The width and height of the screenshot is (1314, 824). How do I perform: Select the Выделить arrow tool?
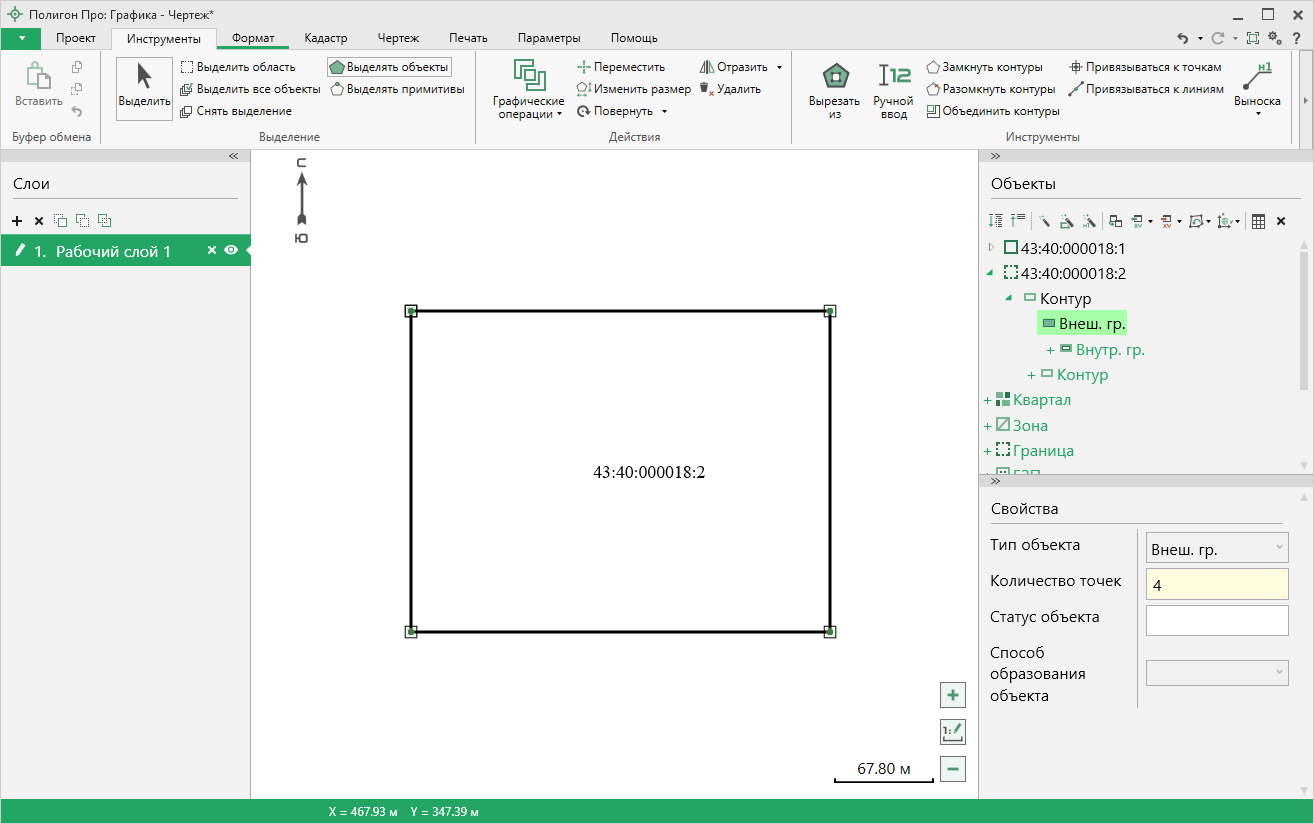click(144, 77)
